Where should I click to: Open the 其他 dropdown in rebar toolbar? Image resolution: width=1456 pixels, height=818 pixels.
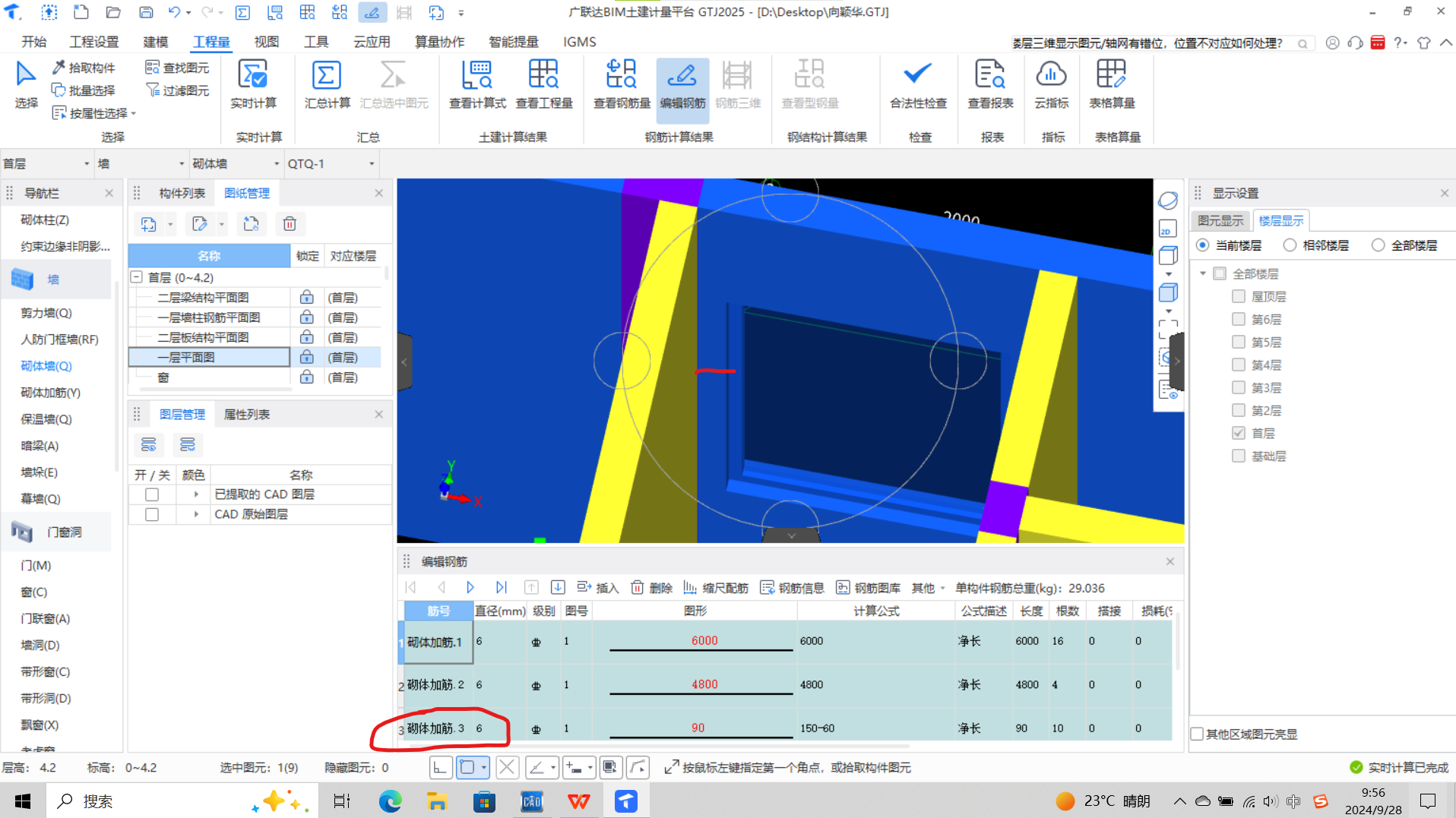pyautogui.click(x=928, y=588)
